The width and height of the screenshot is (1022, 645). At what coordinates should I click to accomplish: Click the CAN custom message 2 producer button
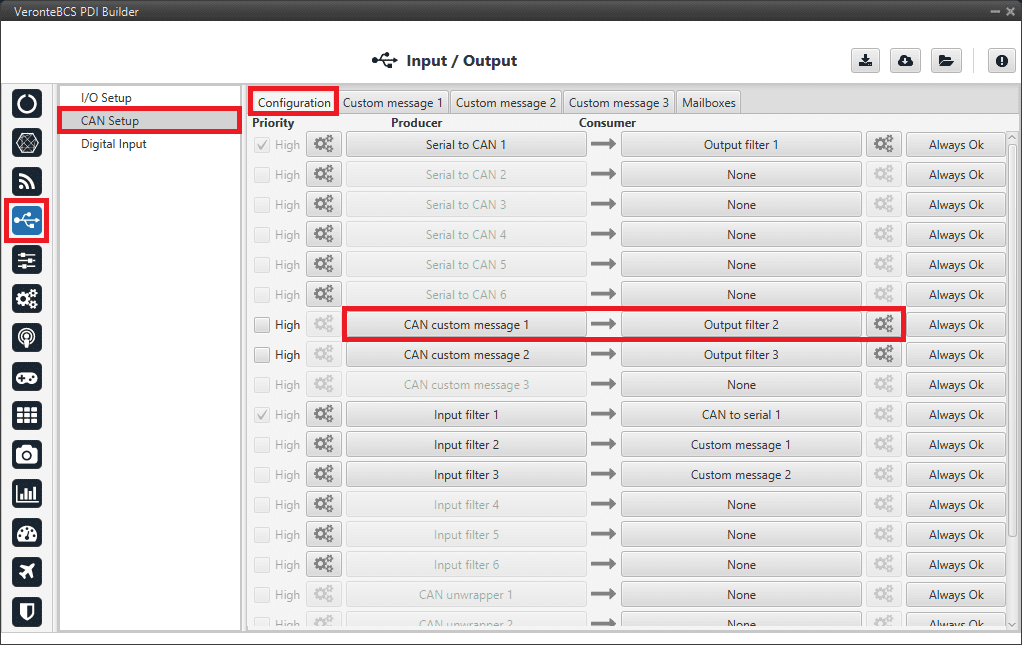pyautogui.click(x=466, y=354)
